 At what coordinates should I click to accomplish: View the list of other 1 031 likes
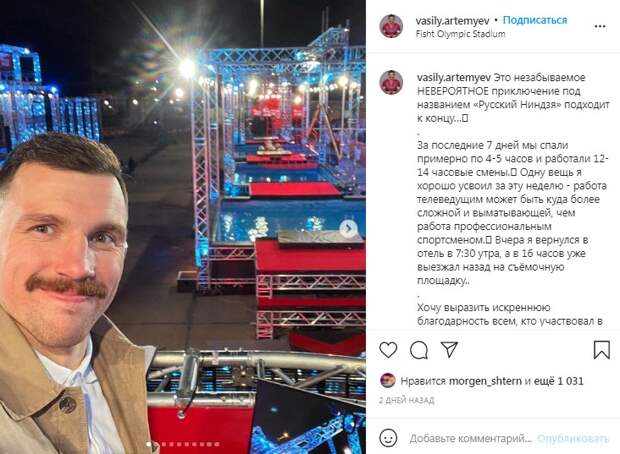coord(559,381)
